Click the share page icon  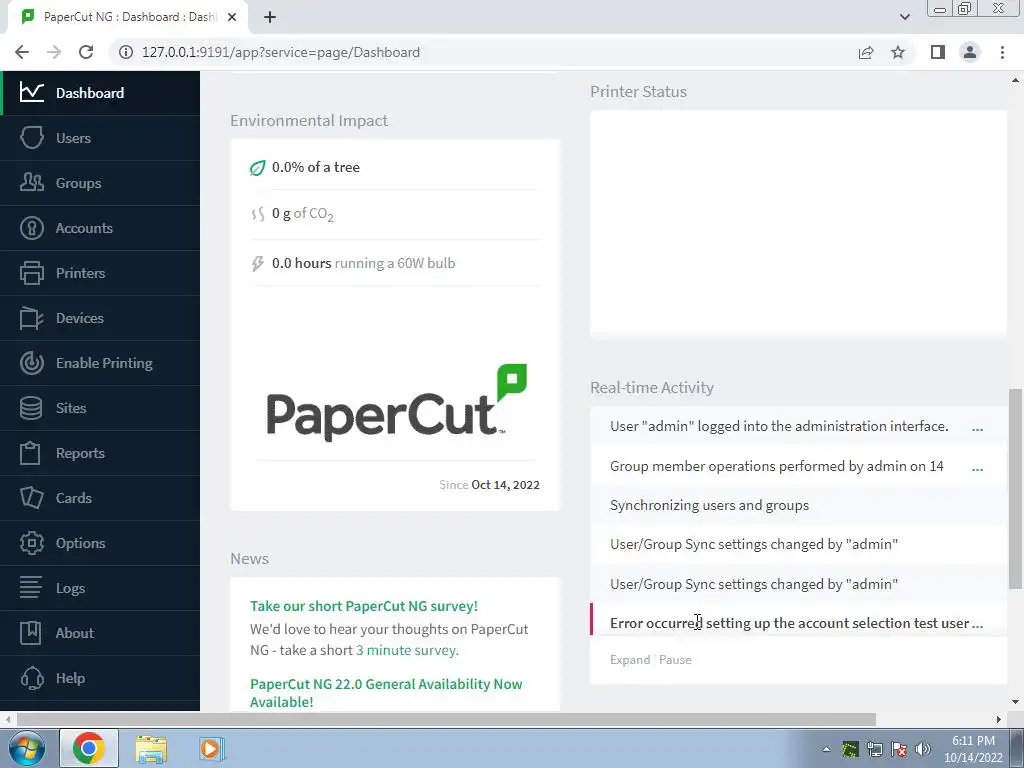click(x=866, y=52)
